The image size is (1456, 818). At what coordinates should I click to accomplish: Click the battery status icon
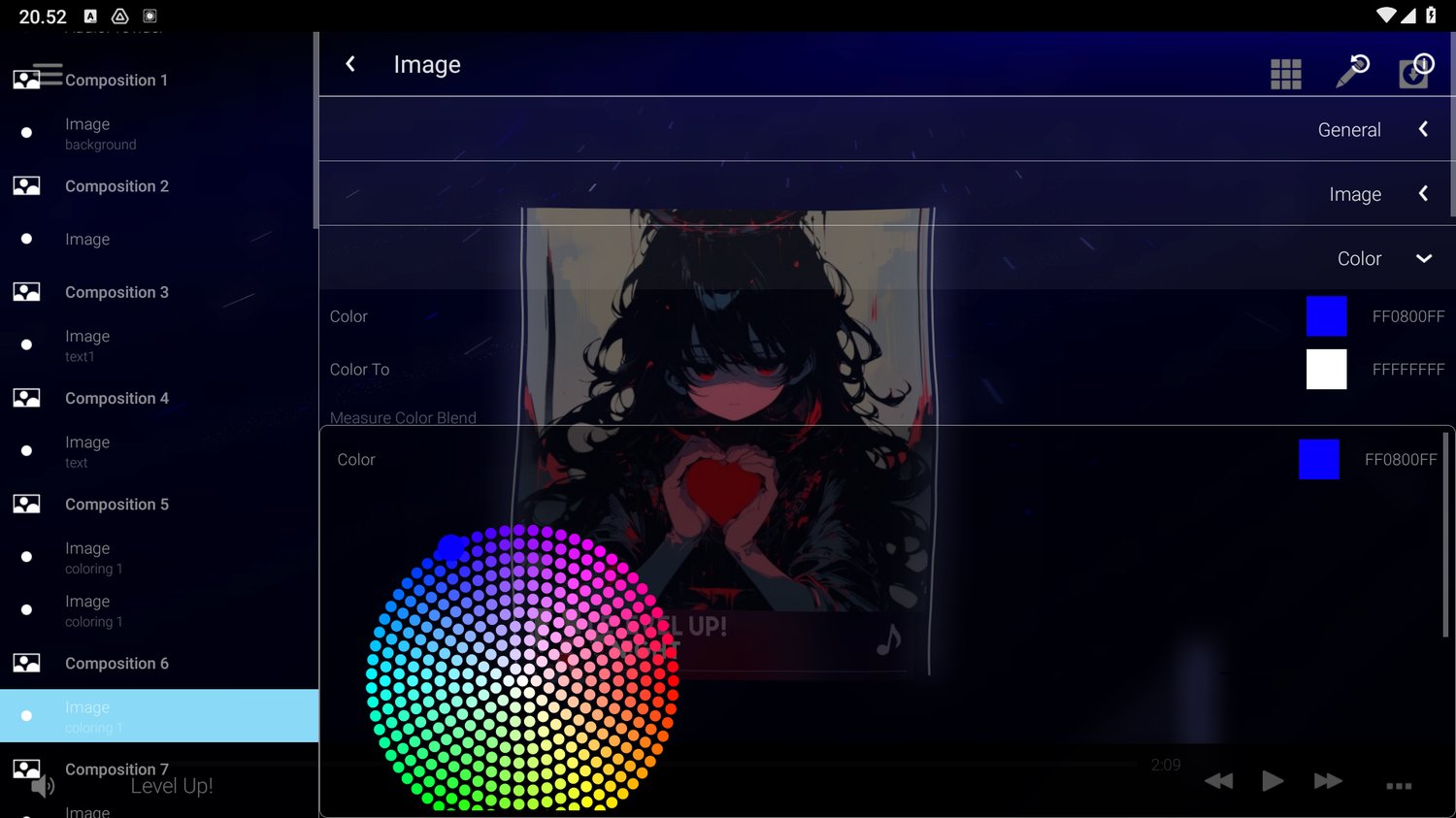coord(1431,16)
